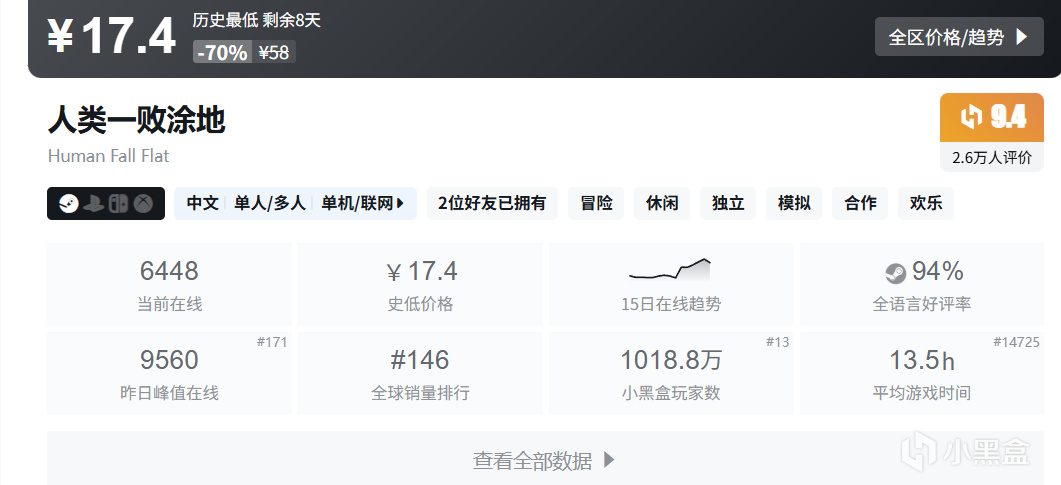Open the 2.6万人评价 reviews link
1061x485 pixels.
pos(992,158)
